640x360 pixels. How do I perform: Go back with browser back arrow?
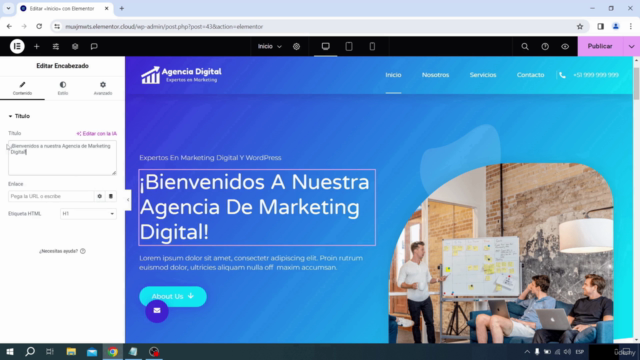9,27
